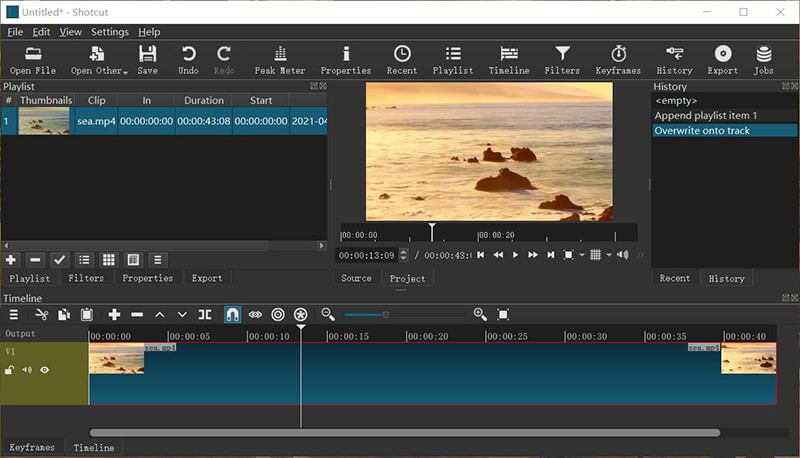The height and width of the screenshot is (458, 800).
Task: Open the player volume control
Action: tap(622, 255)
